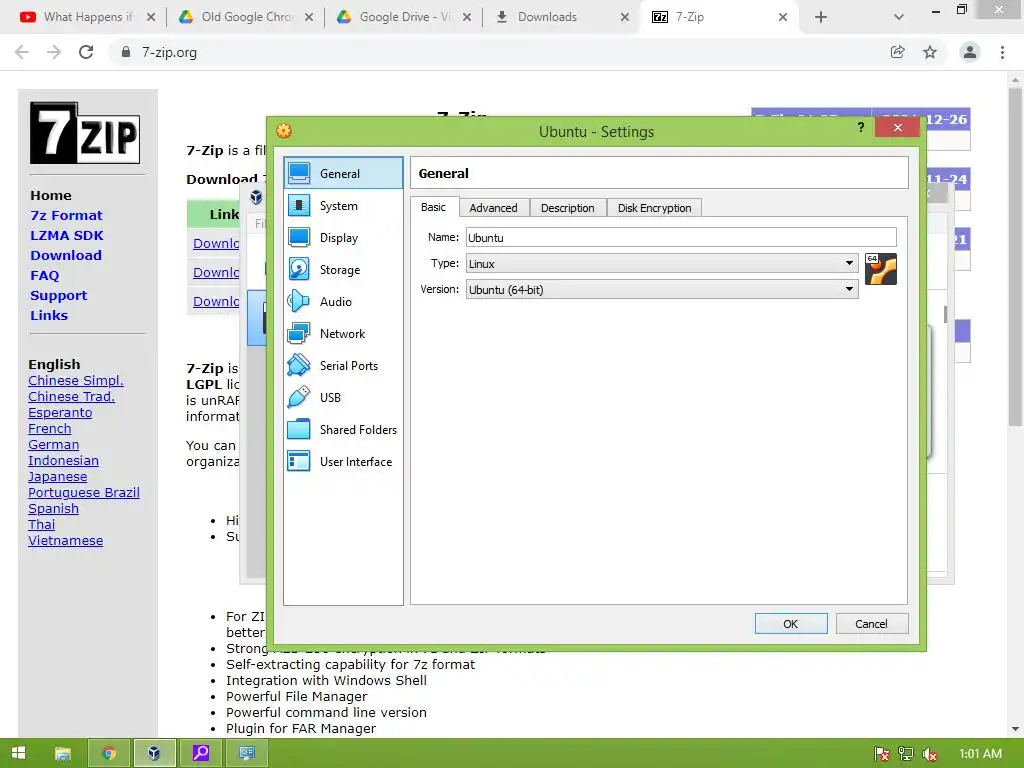Switch to the Disk Encryption tab
Screen dimensions: 1024x768
654,208
